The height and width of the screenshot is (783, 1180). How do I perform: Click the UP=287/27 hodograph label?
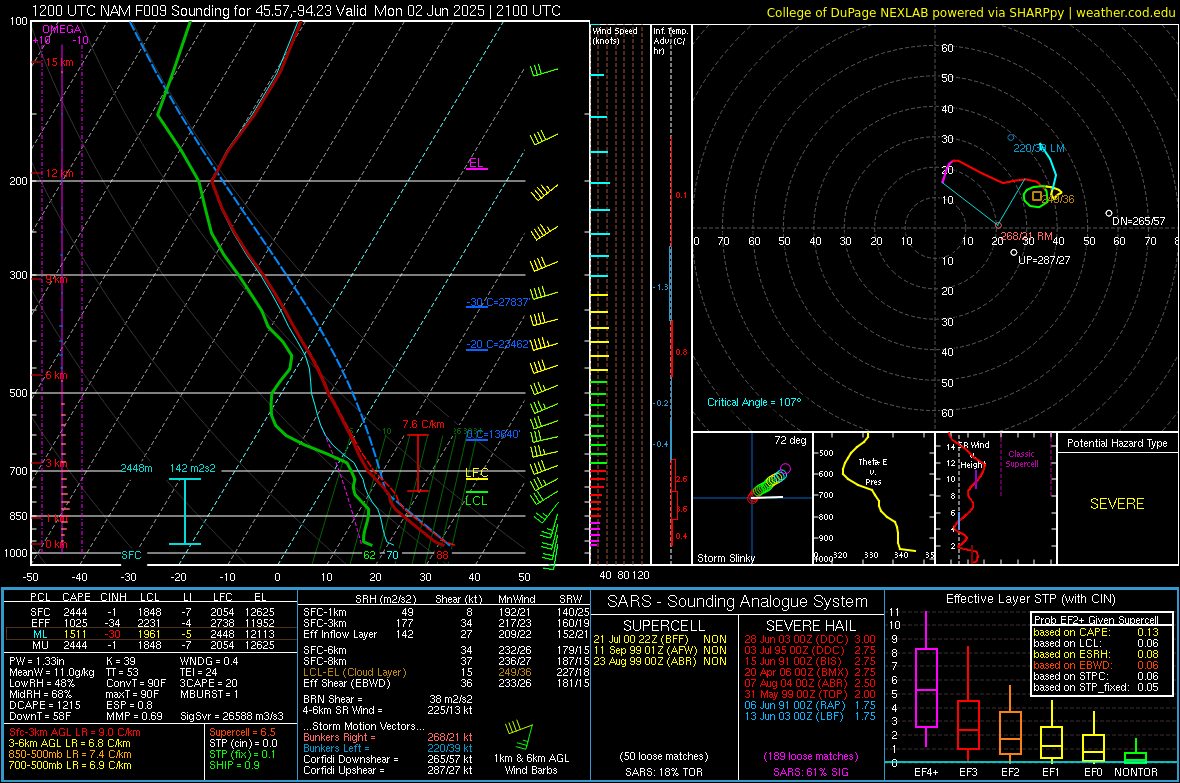click(1044, 260)
